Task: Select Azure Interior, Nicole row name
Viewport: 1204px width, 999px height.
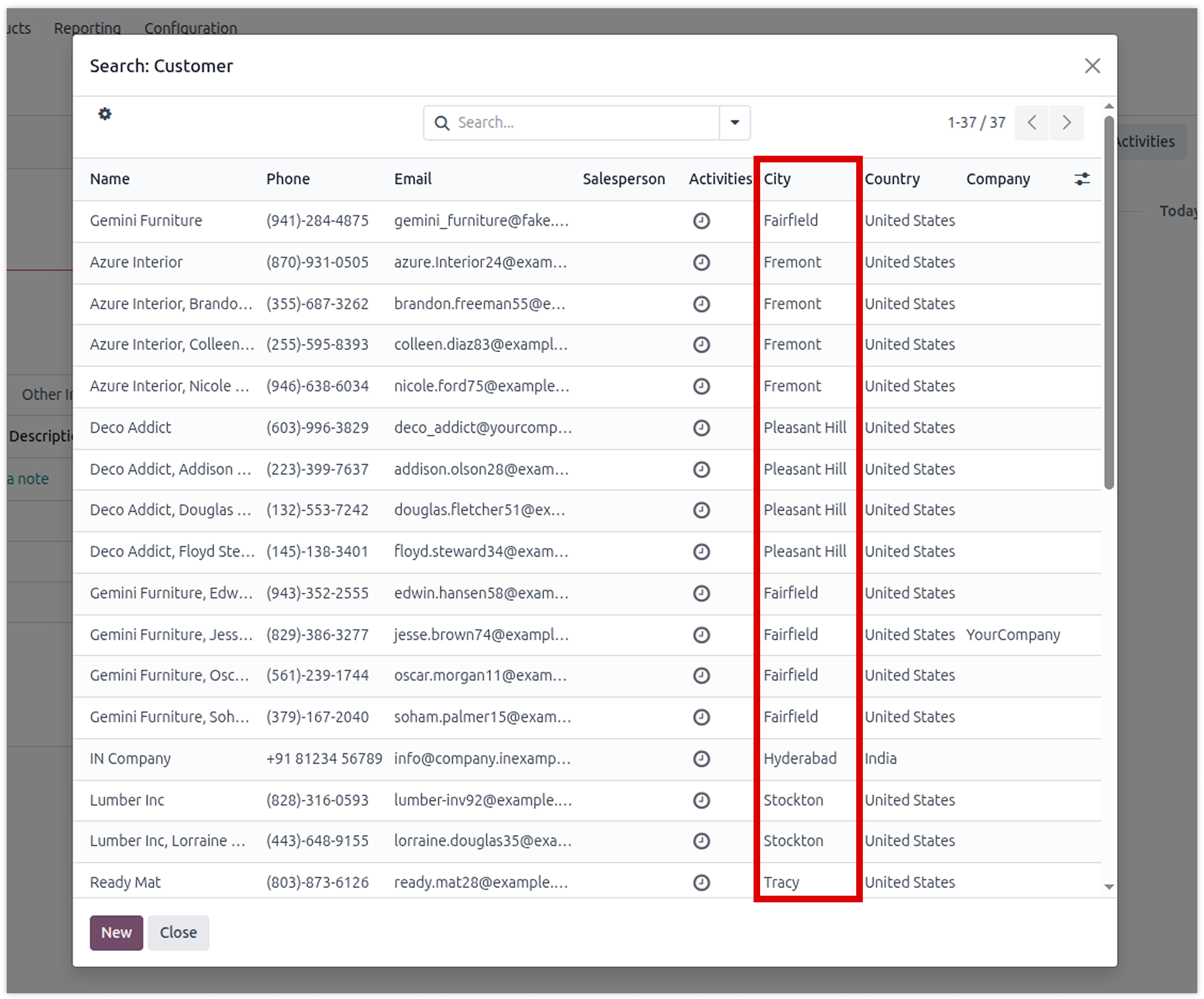Action: (170, 386)
